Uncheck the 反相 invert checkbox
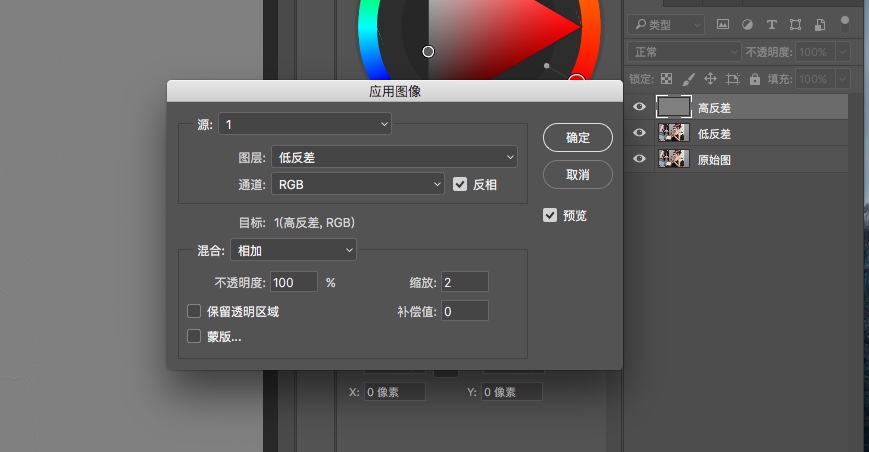Viewport: 869px width, 452px height. tap(460, 184)
